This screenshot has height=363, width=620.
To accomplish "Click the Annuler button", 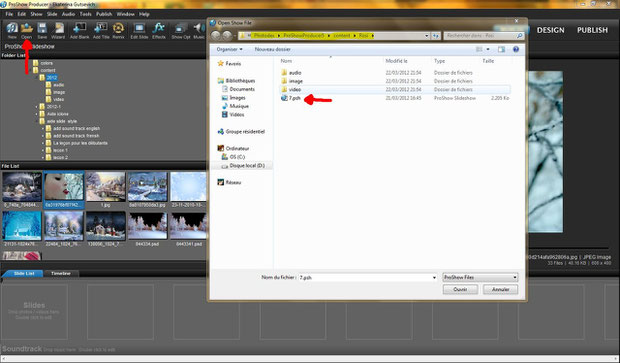I will tap(500, 289).
